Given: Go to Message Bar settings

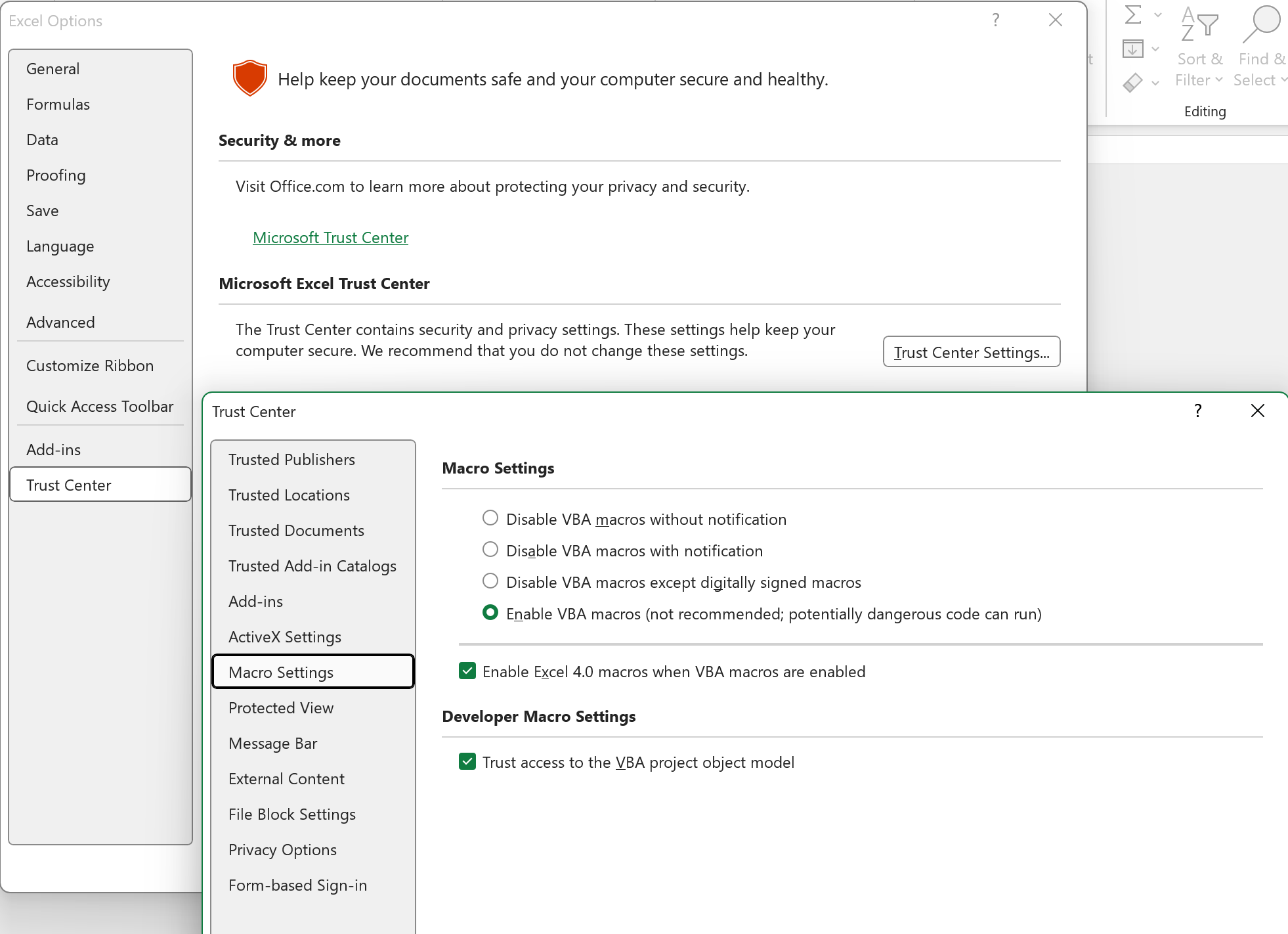Looking at the screenshot, I should click(313, 744).
